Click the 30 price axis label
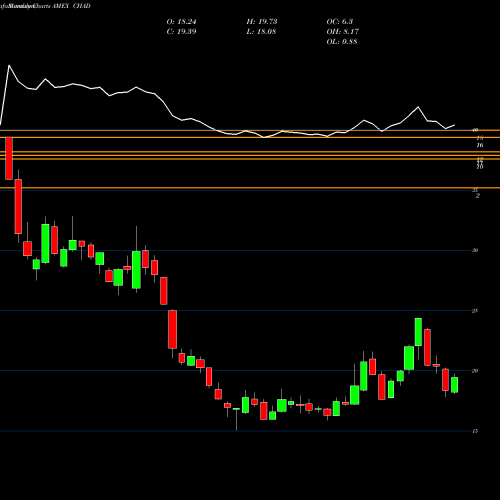The image size is (500, 500). pos(475,250)
